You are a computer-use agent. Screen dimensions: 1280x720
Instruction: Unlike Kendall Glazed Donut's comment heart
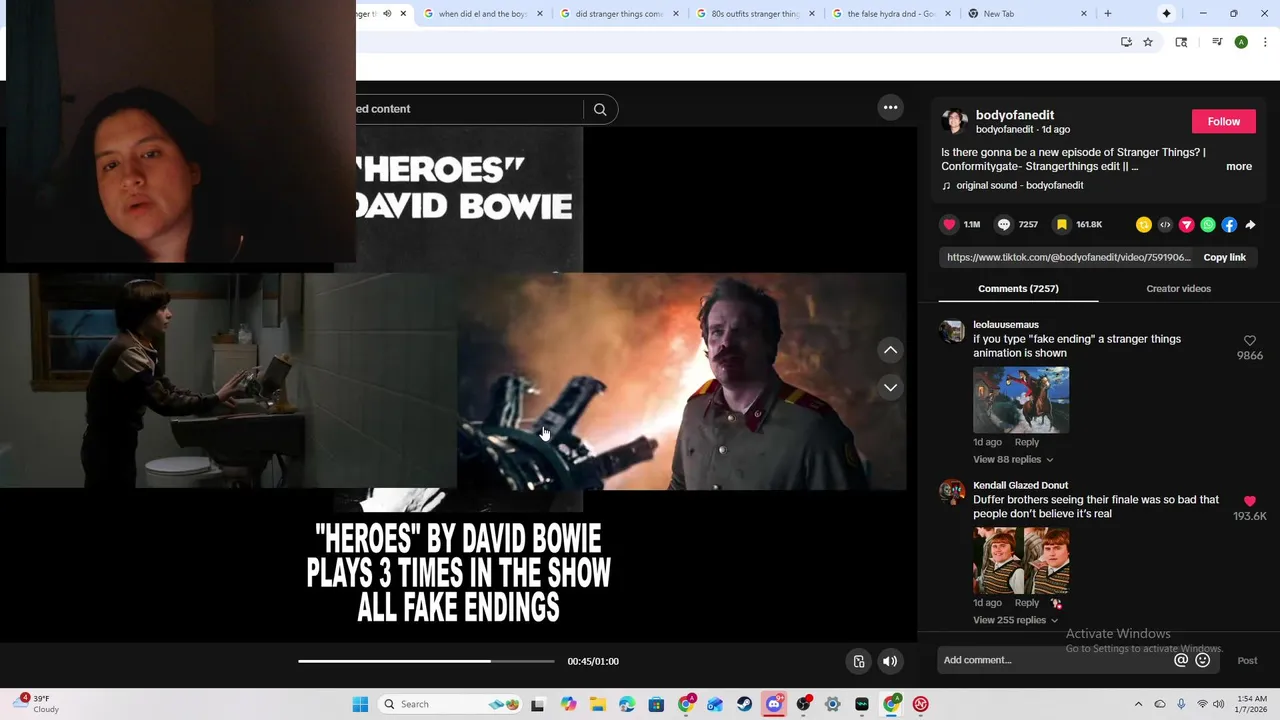[1250, 501]
